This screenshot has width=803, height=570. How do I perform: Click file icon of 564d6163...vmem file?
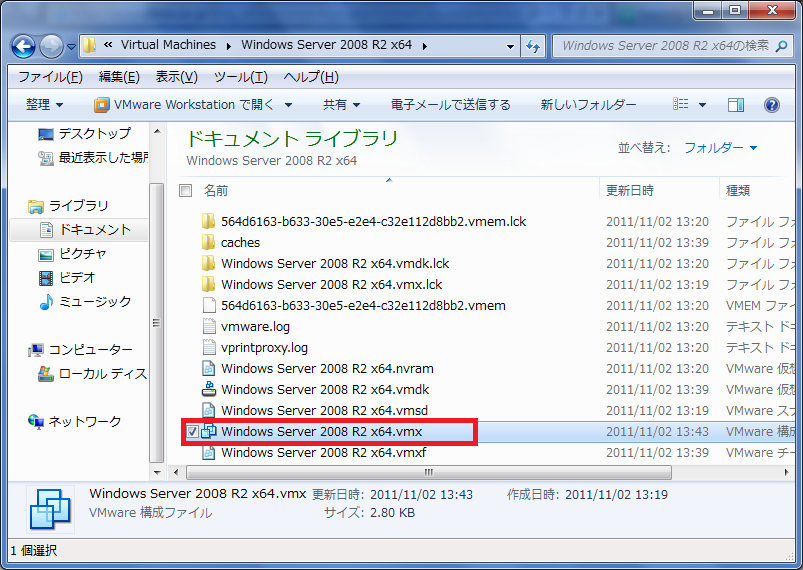click(x=209, y=305)
